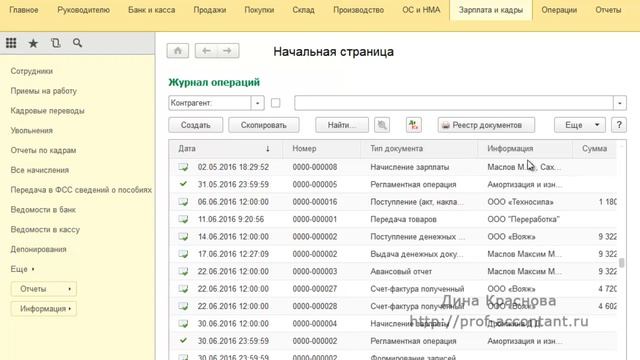The image size is (640, 360).
Task: Click checkmark icon for 30.06.2016 Регламентная операция
Action: click(x=184, y=340)
